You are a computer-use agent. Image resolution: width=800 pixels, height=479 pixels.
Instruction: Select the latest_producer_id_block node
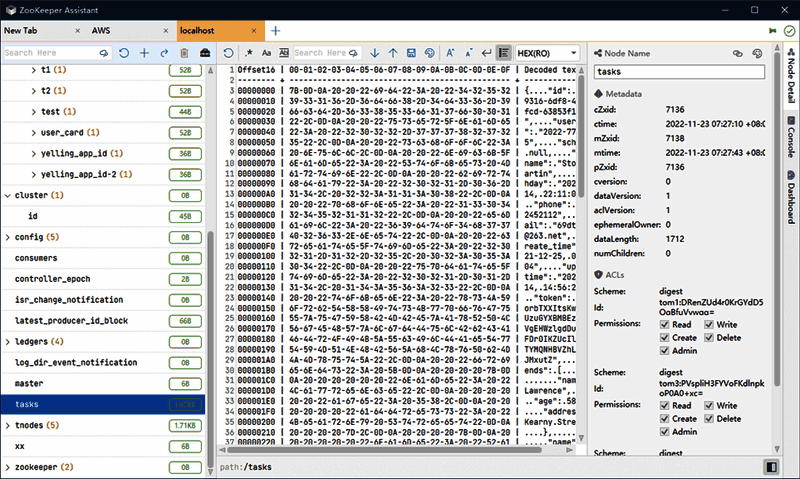pyautogui.click(x=103, y=321)
